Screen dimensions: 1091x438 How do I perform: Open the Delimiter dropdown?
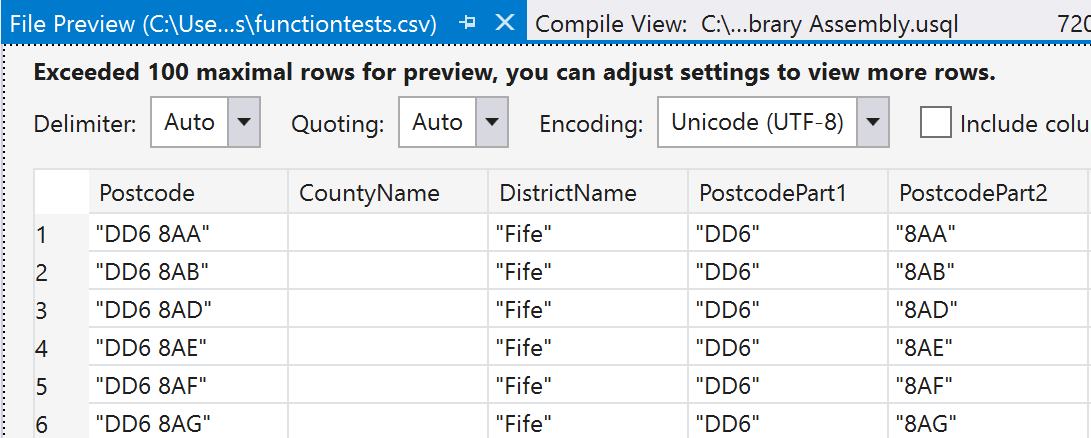click(x=244, y=123)
